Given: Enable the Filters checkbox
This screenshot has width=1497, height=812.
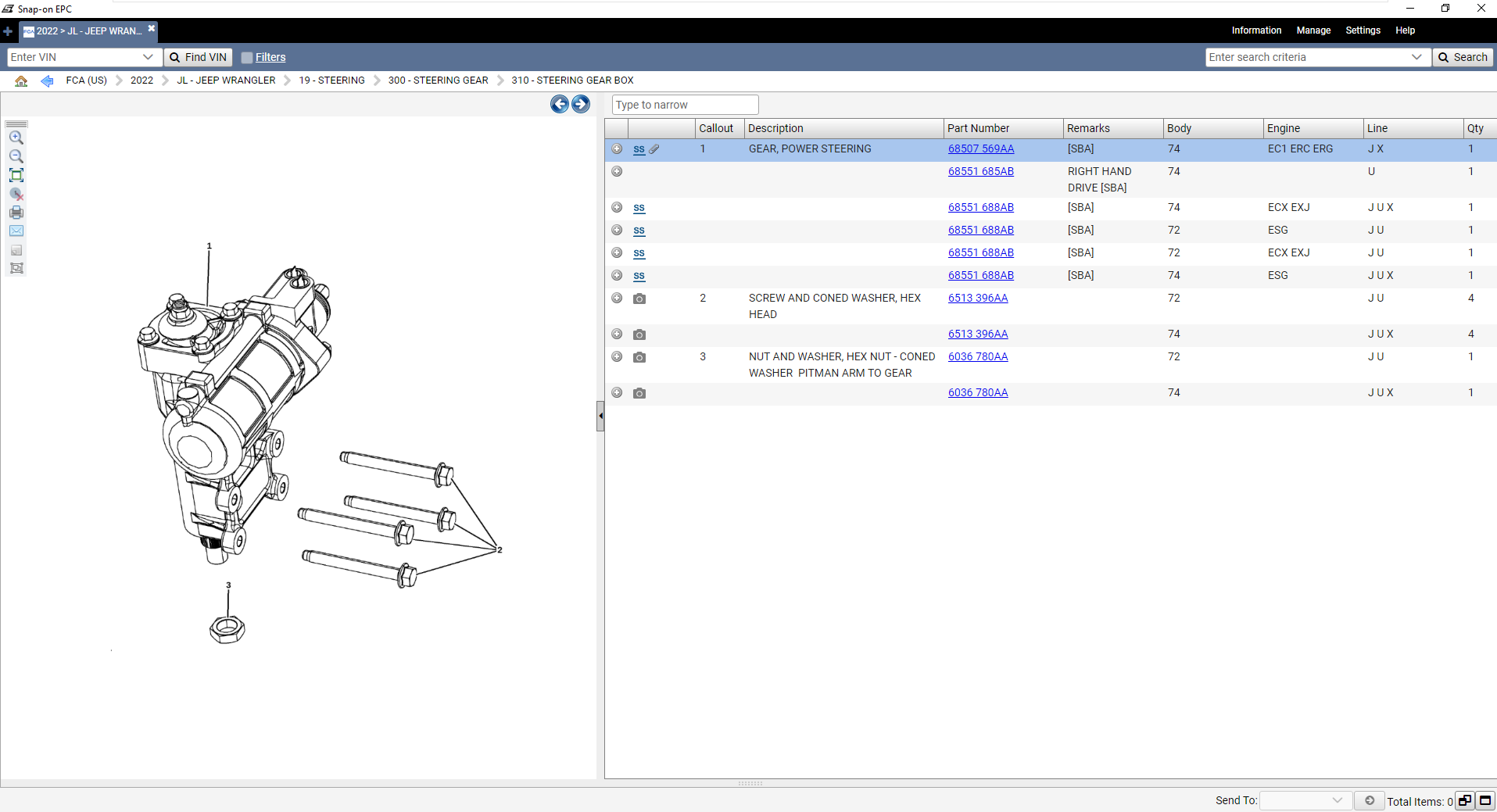Looking at the screenshot, I should 247,58.
